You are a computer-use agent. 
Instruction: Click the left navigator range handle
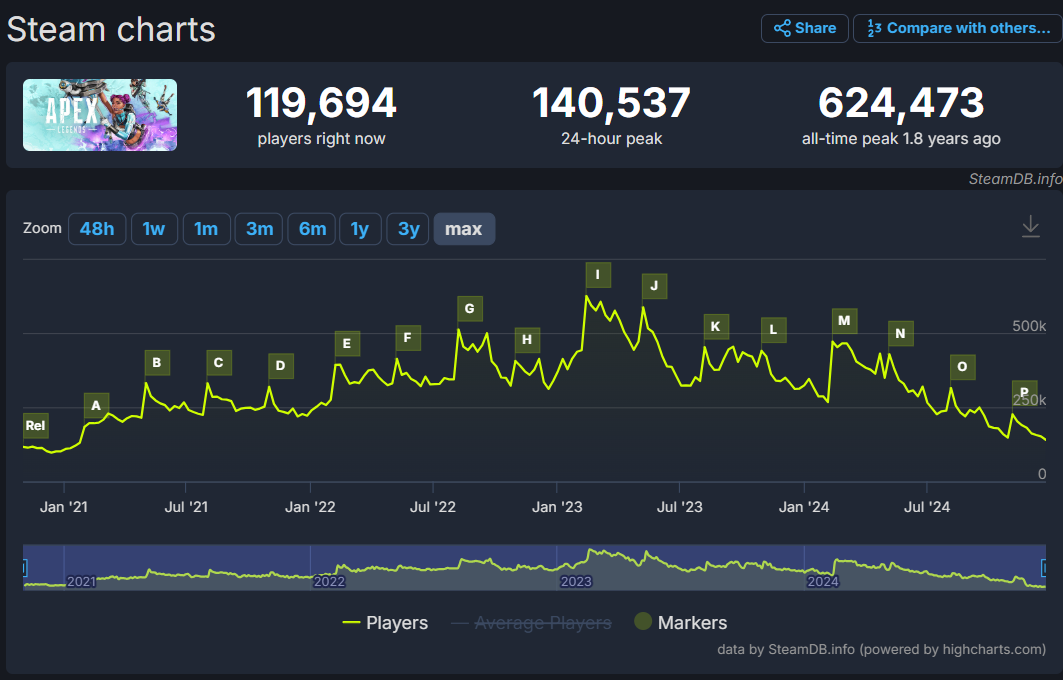coord(24,567)
